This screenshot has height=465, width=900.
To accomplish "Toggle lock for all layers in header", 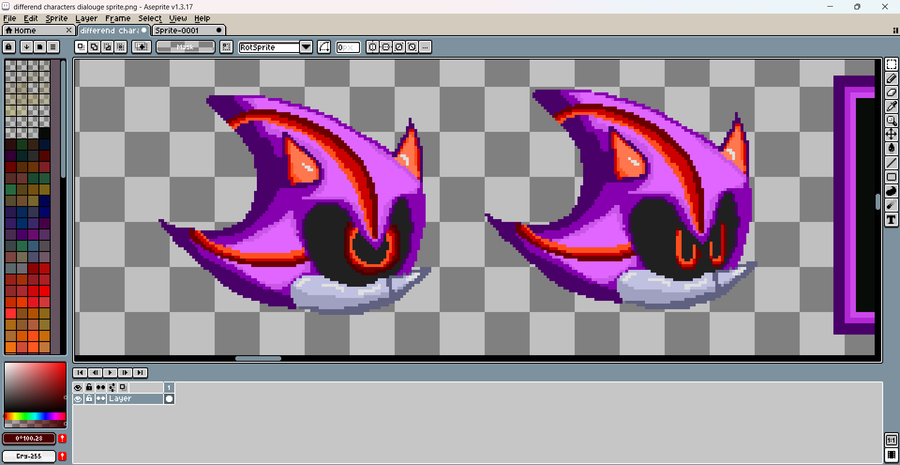I will (x=89, y=388).
